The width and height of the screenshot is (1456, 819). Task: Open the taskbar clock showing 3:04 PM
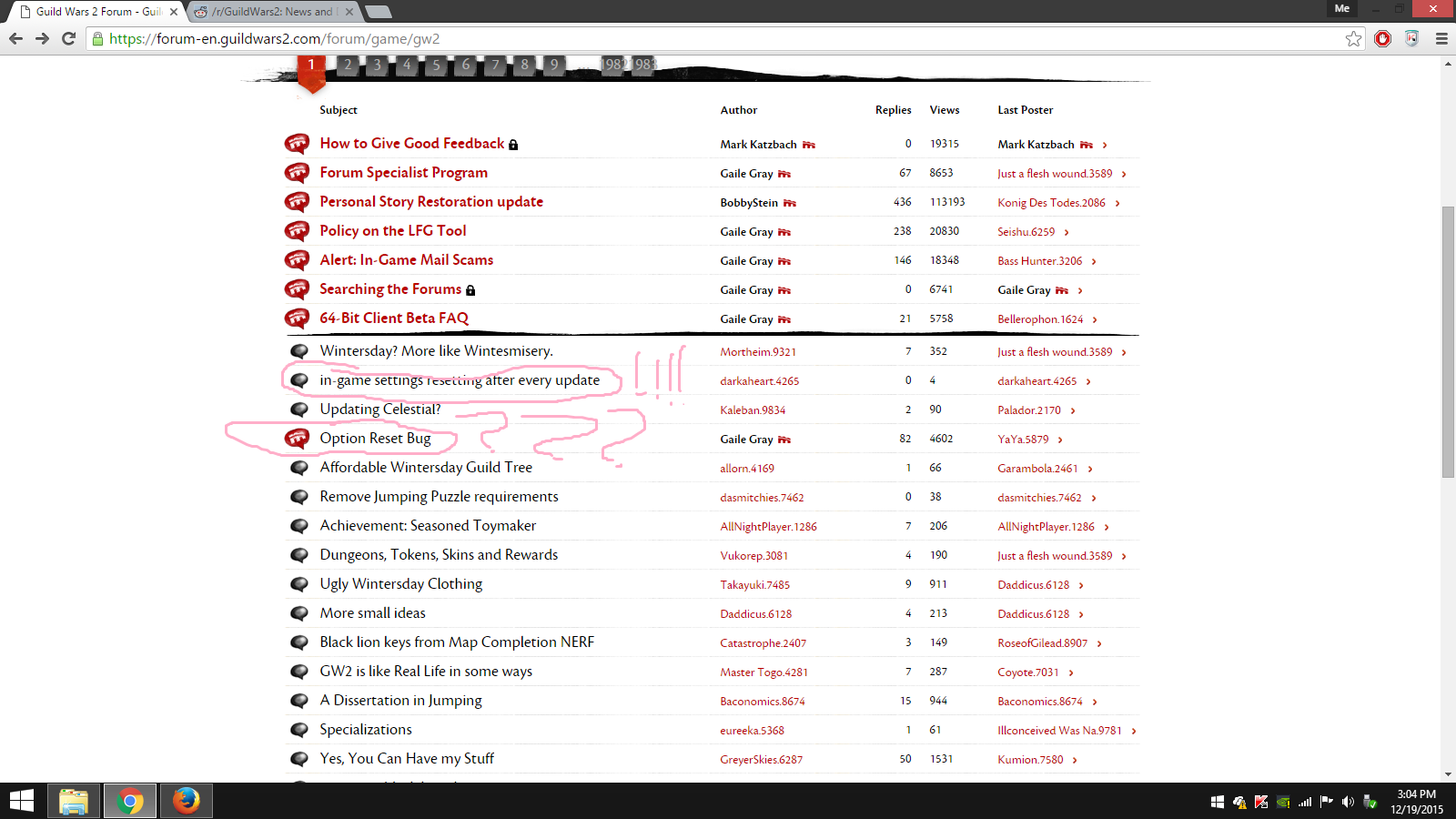point(1416,801)
